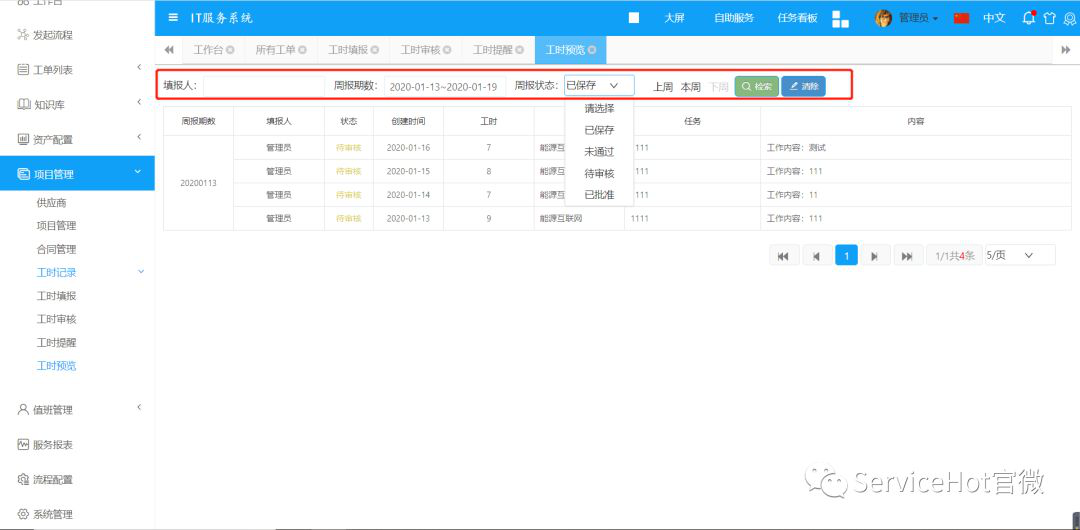
Task: Click the grid blocks icon next to 任务看板
Action: click(x=840, y=19)
